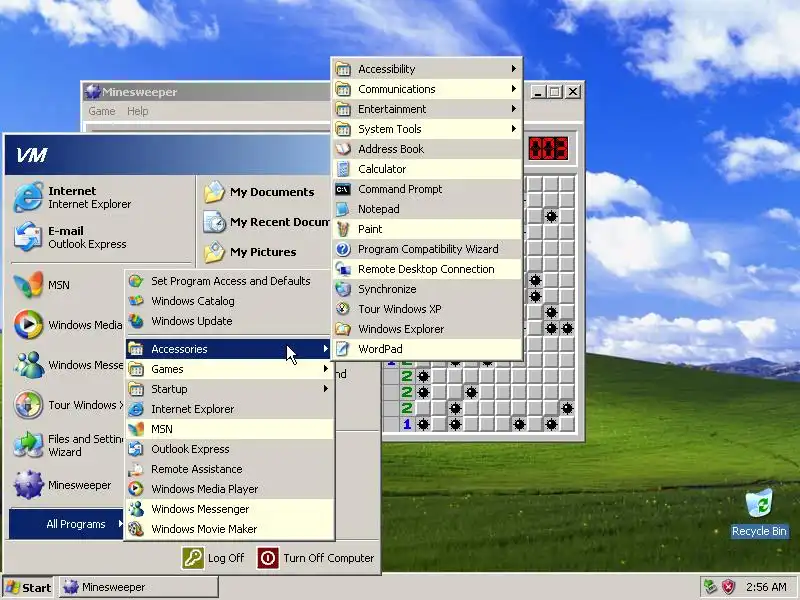
Task: Click the MSN butterfly icon in Start menu left column
Action: 28,285
